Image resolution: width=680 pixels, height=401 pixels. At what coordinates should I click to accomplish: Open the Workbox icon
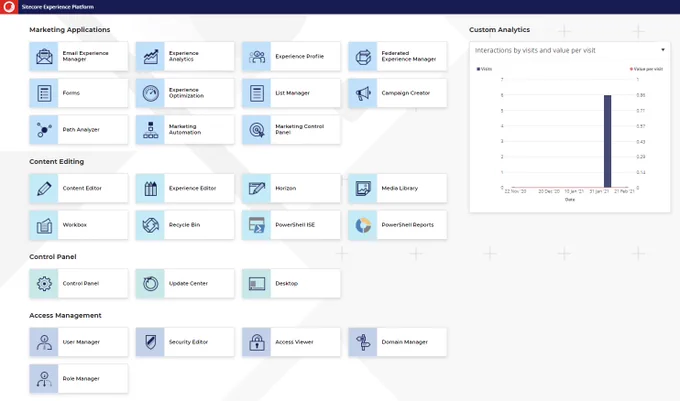click(44, 225)
